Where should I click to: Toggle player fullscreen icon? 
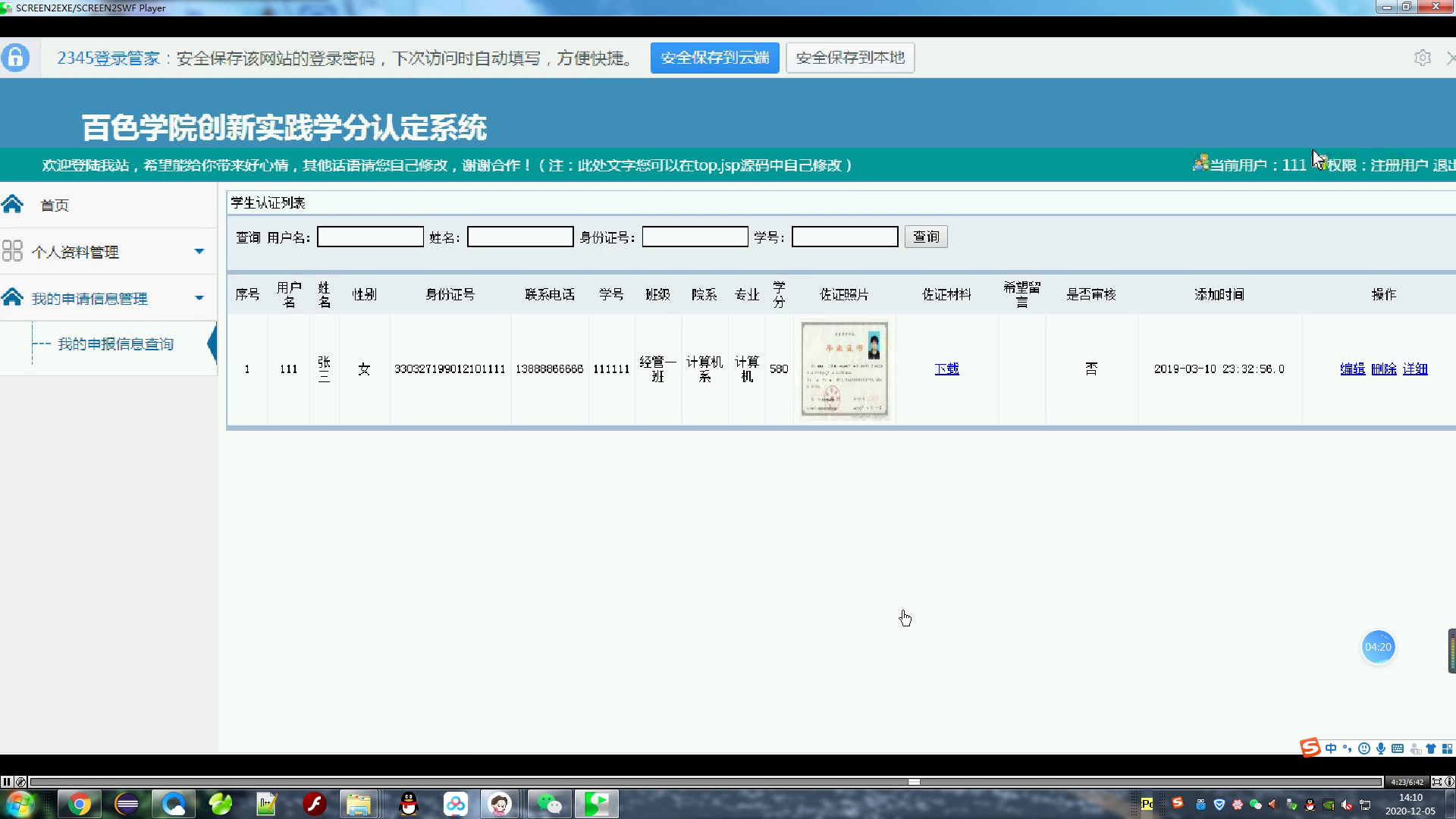pos(1436,782)
